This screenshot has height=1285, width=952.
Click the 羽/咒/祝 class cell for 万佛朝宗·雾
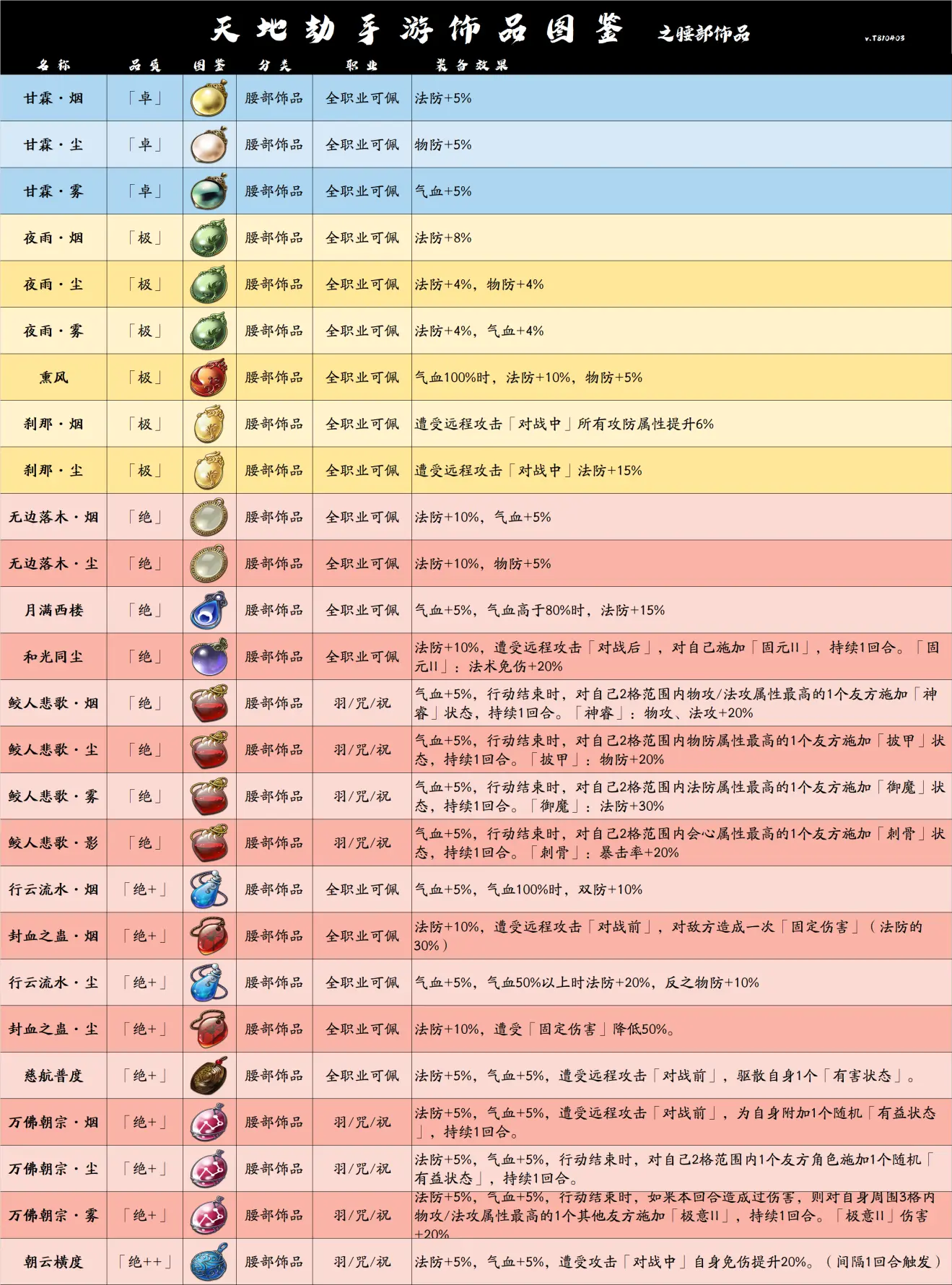click(362, 1216)
